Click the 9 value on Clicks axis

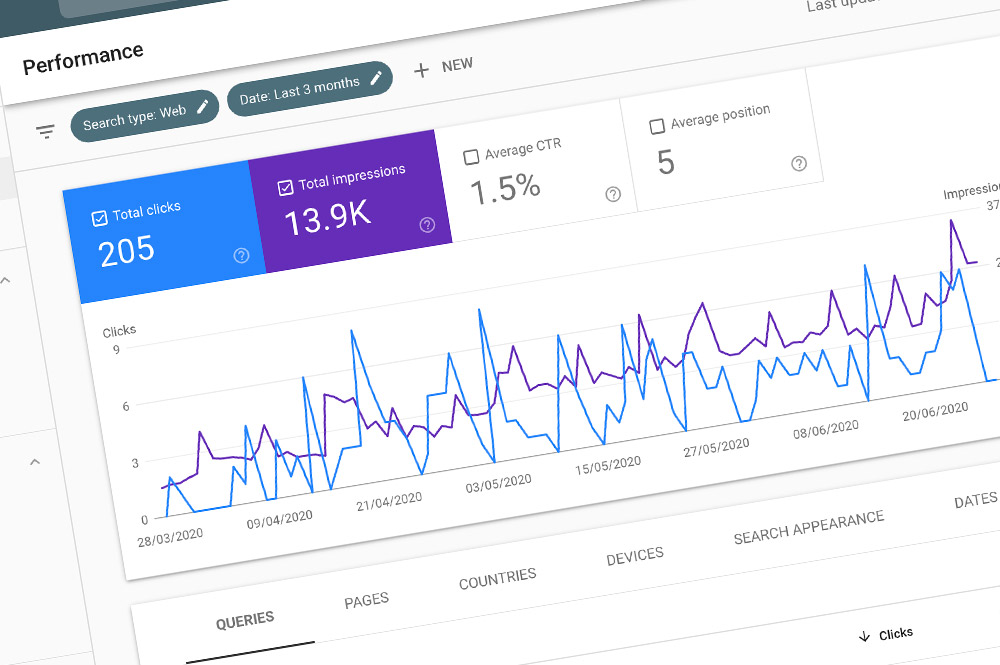(x=116, y=349)
